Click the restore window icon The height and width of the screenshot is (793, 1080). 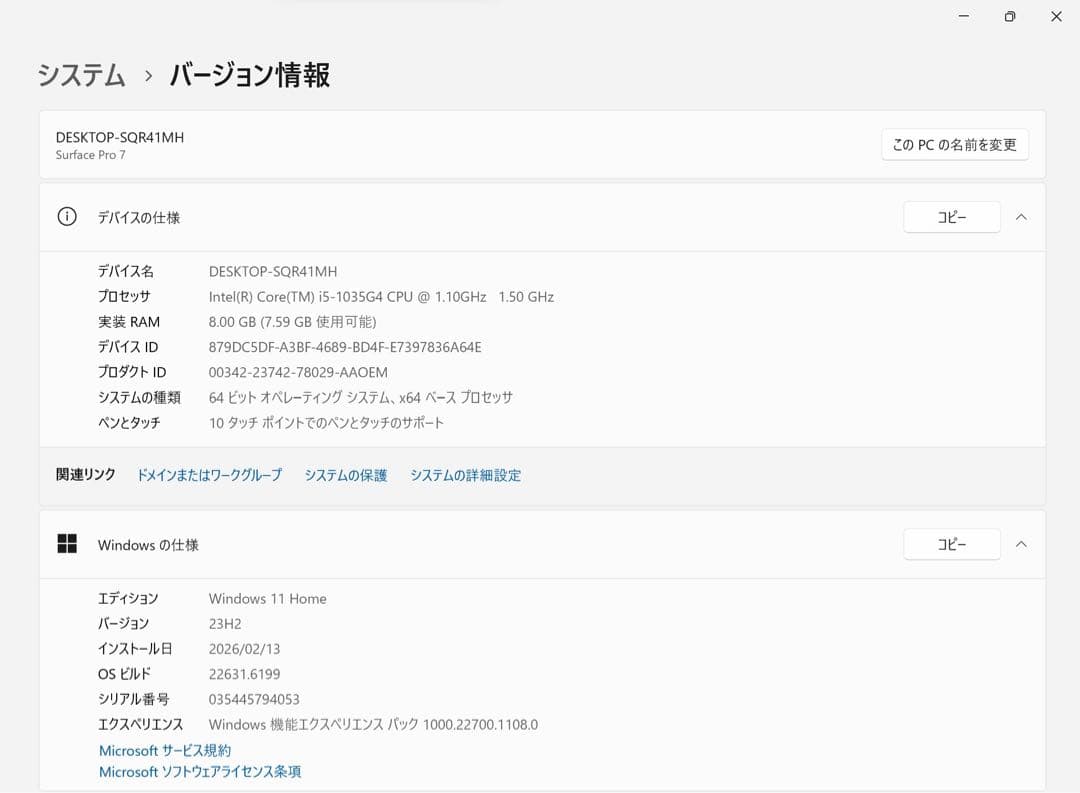tap(1009, 16)
